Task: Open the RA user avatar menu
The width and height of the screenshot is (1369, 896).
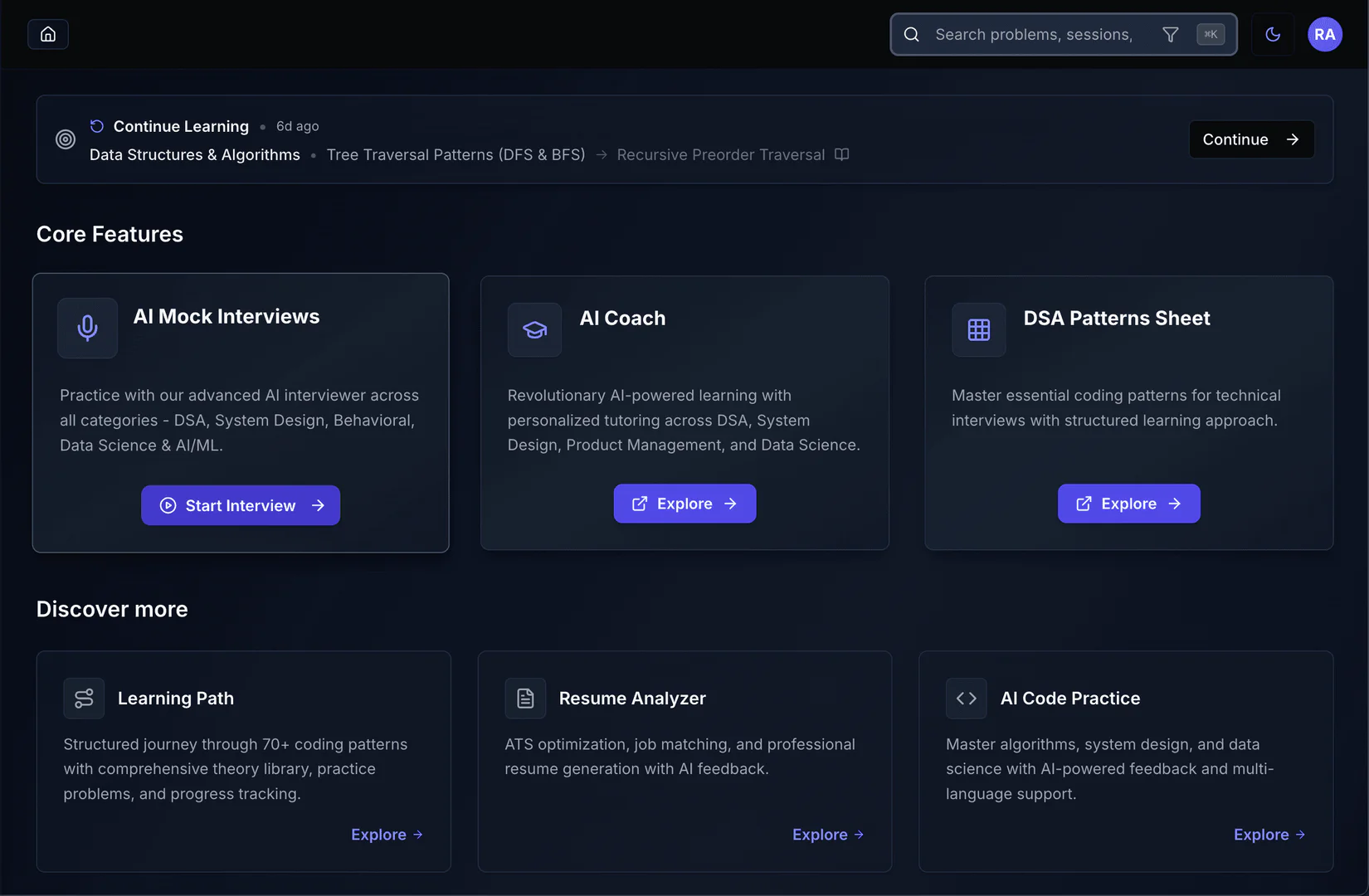Action: (1324, 34)
